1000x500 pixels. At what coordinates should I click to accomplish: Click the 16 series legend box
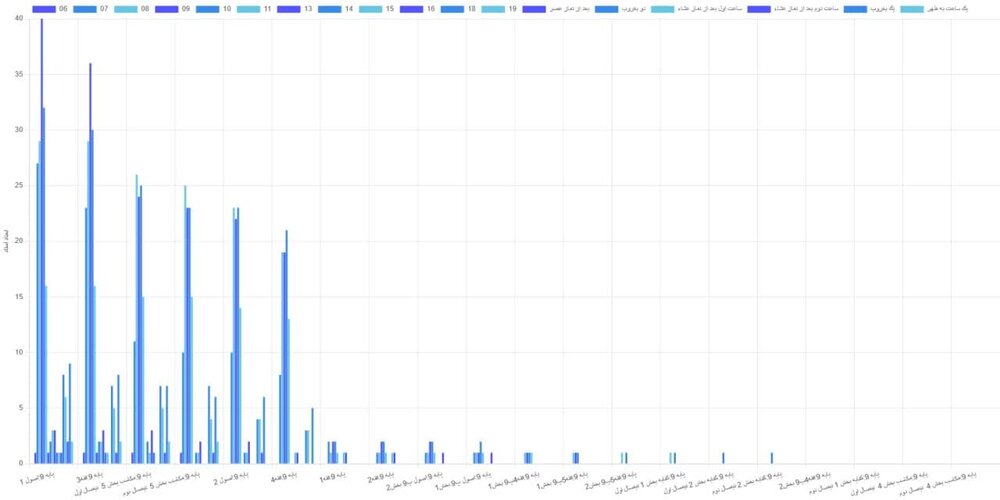point(412,8)
